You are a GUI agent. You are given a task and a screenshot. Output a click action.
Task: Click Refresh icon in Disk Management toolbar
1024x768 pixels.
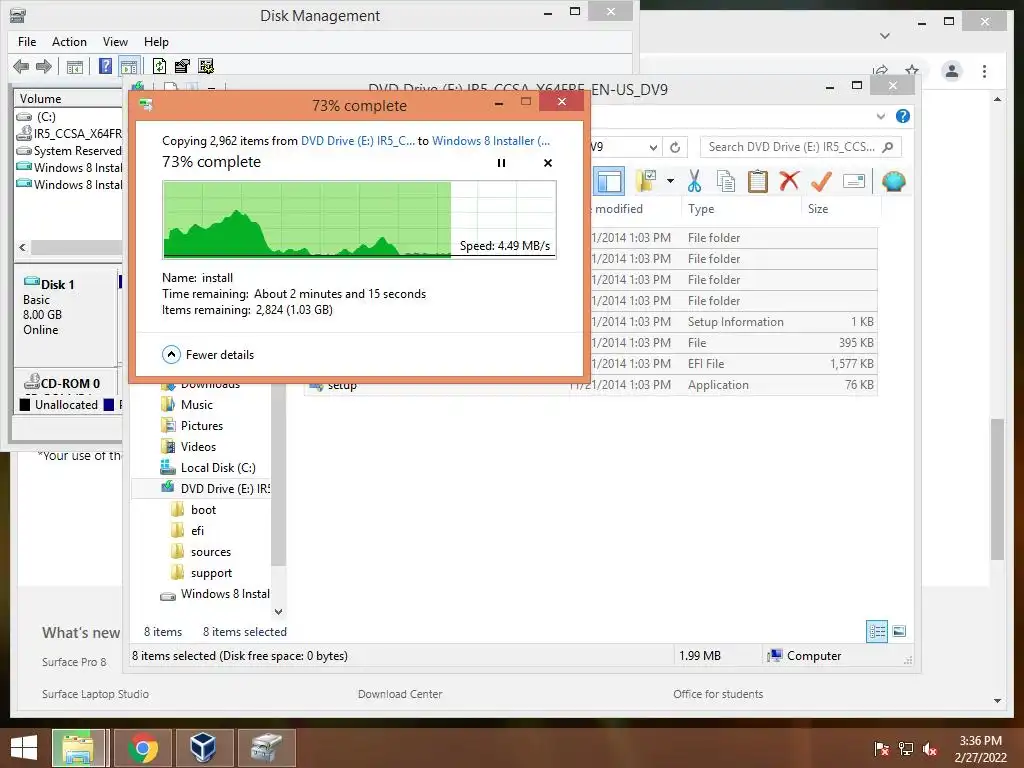point(159,66)
